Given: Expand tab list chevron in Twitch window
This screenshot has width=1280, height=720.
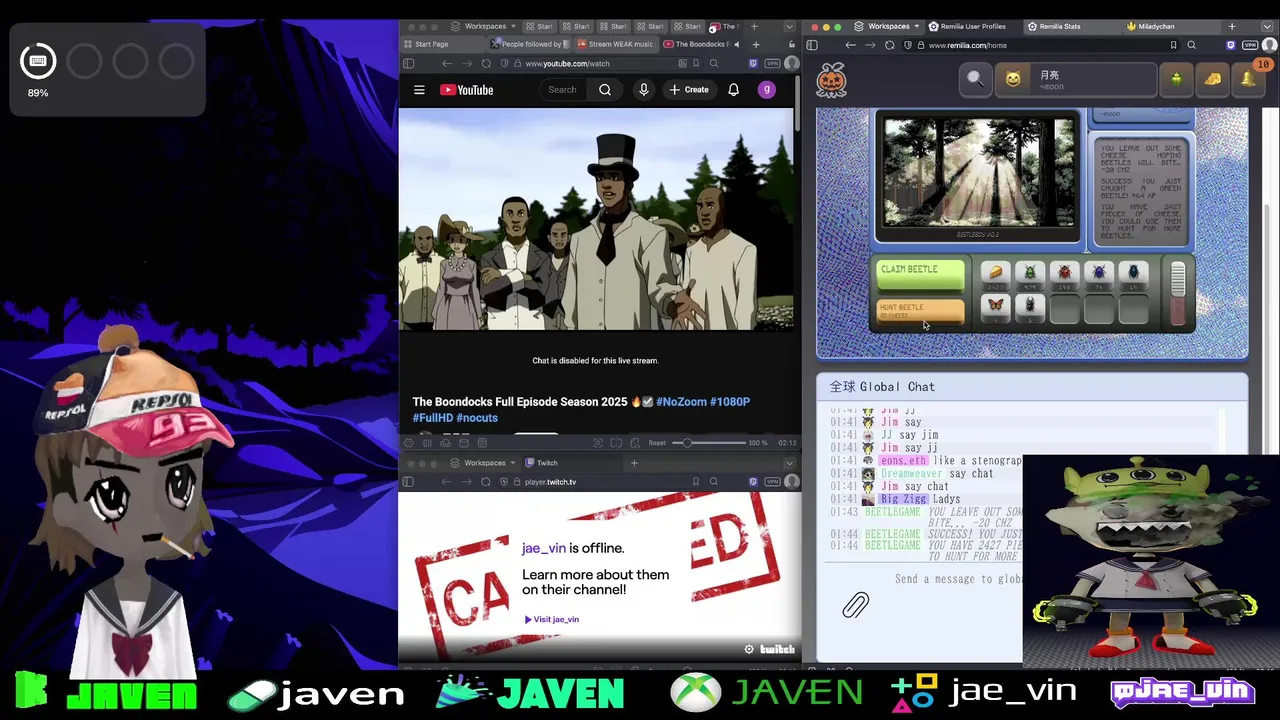Looking at the screenshot, I should click(789, 463).
